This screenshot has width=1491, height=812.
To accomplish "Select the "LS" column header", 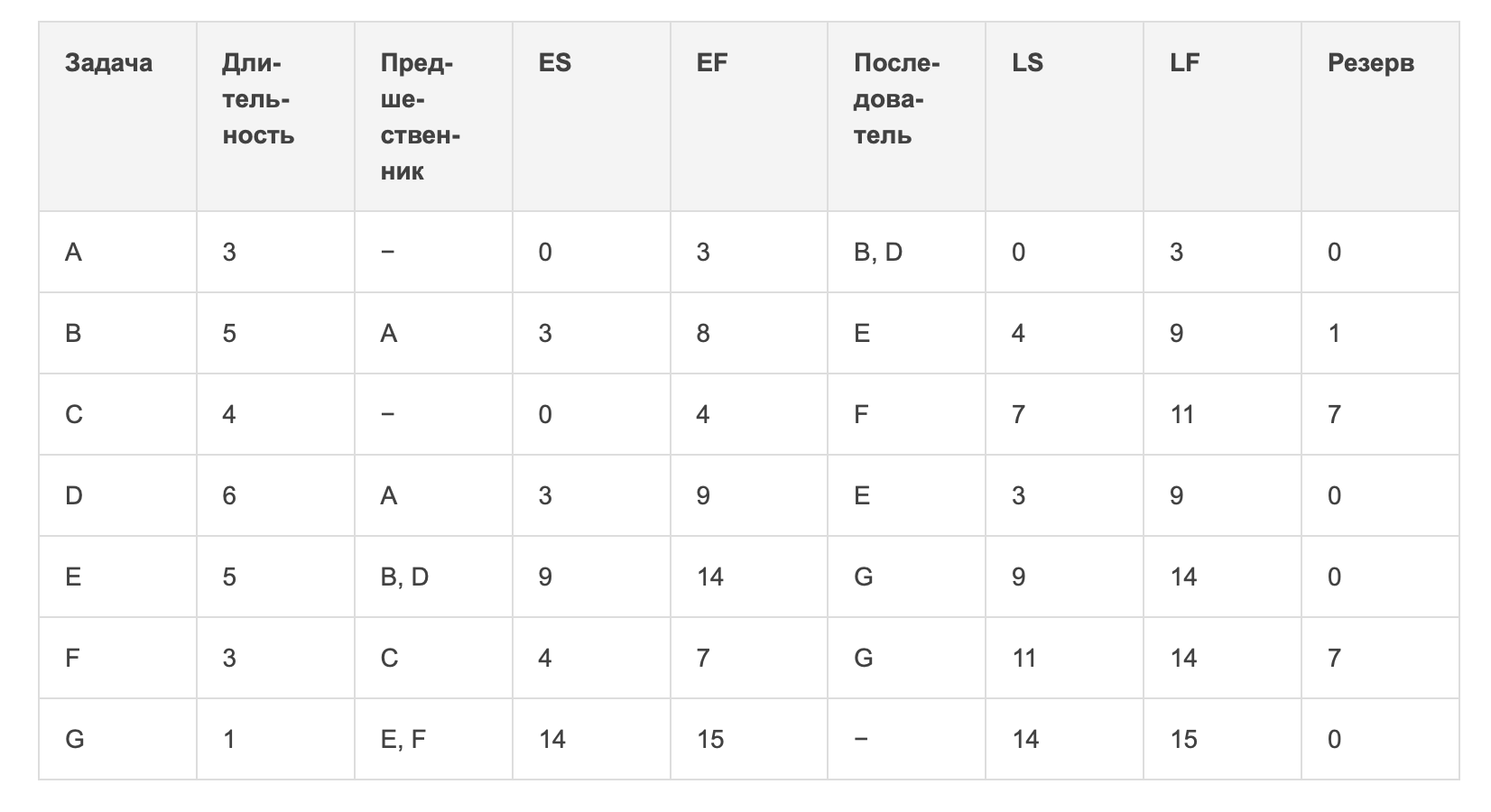I will (x=1027, y=63).
